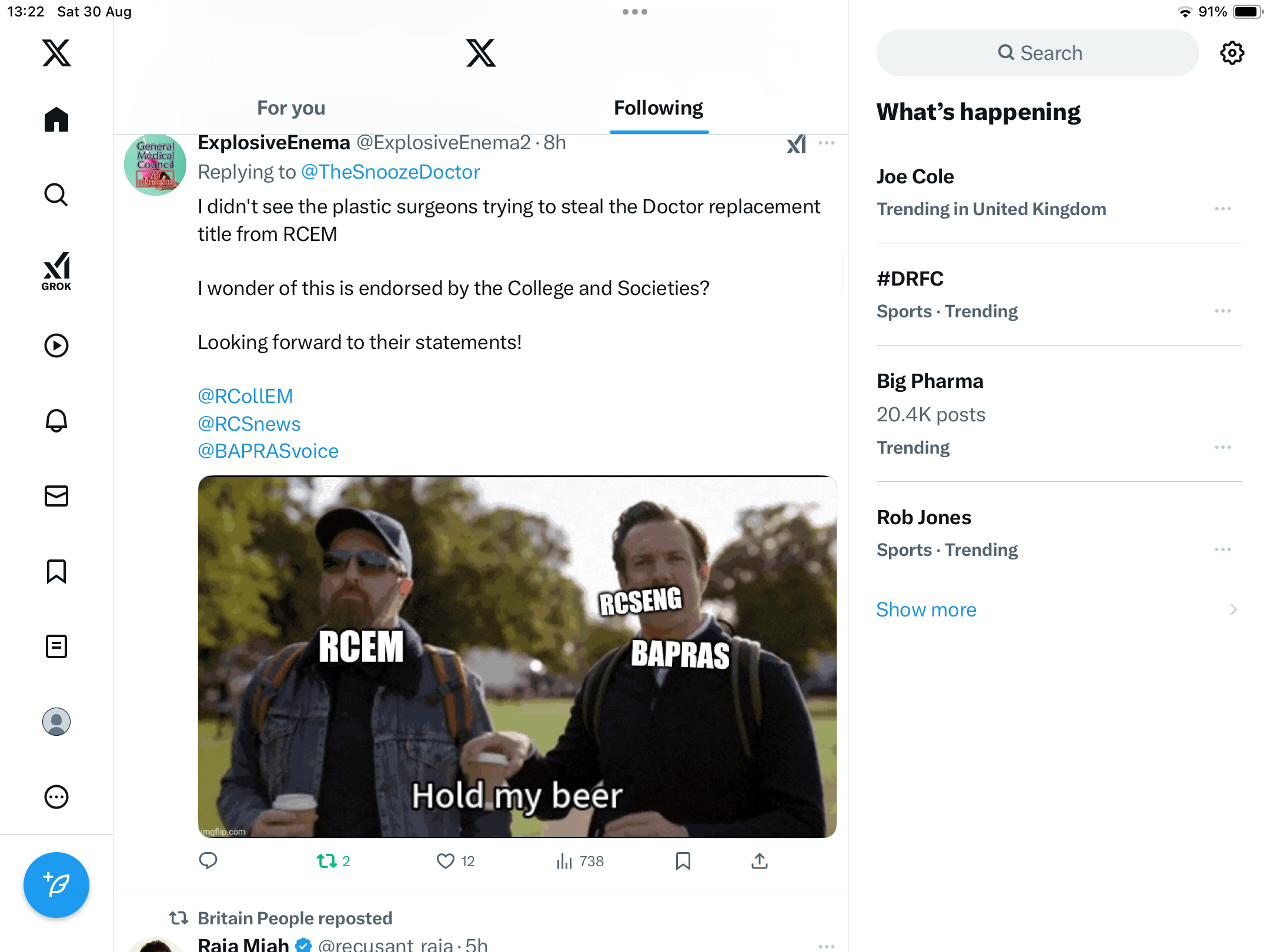Like the ExplosiveEnema post
Image resolution: width=1270 pixels, height=952 pixels.
(446, 862)
